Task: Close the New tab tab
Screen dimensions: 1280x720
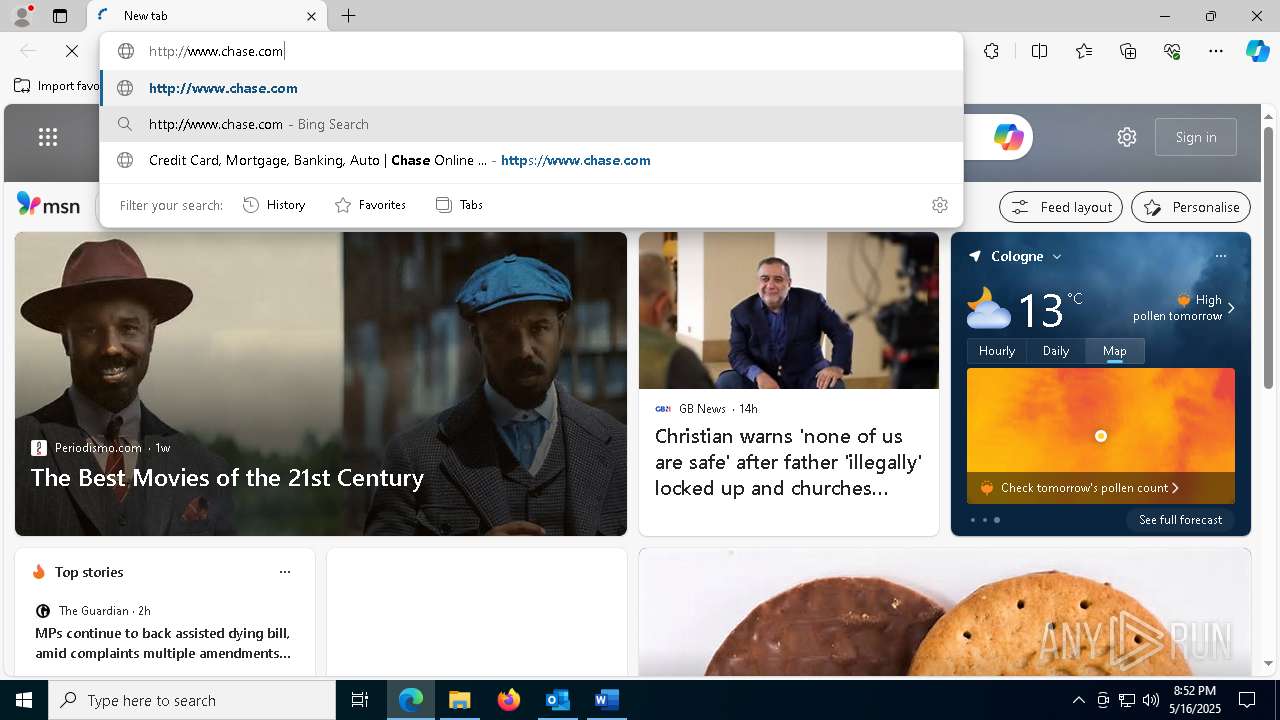Action: point(311,16)
